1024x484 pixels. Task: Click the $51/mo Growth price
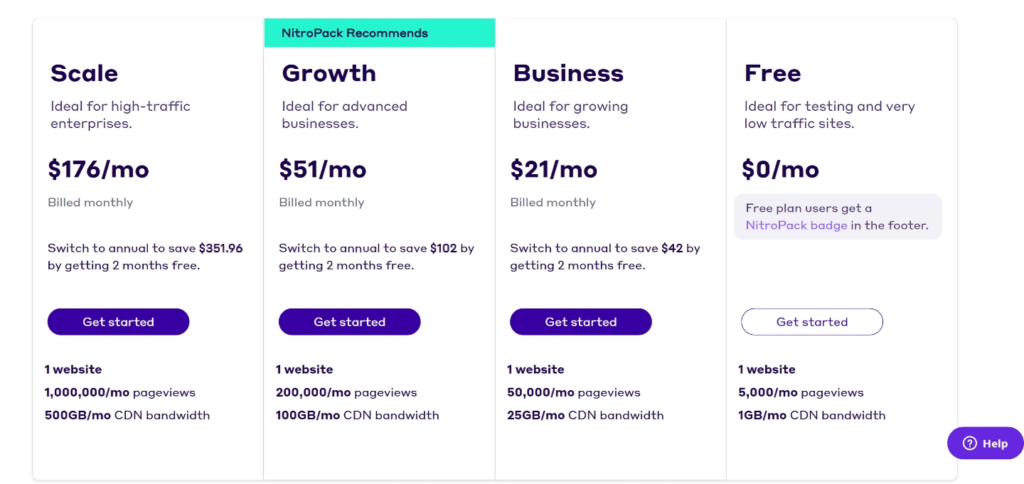[x=322, y=169]
